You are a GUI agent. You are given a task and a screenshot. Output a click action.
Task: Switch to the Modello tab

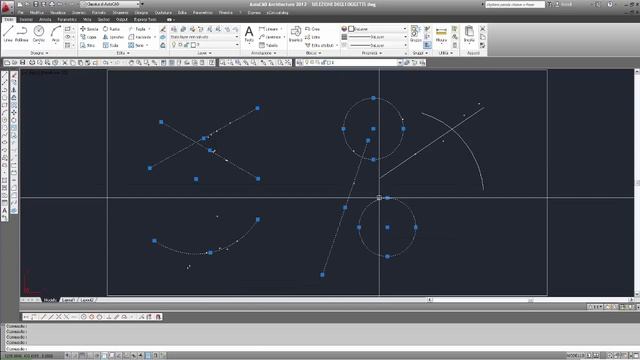(50, 300)
